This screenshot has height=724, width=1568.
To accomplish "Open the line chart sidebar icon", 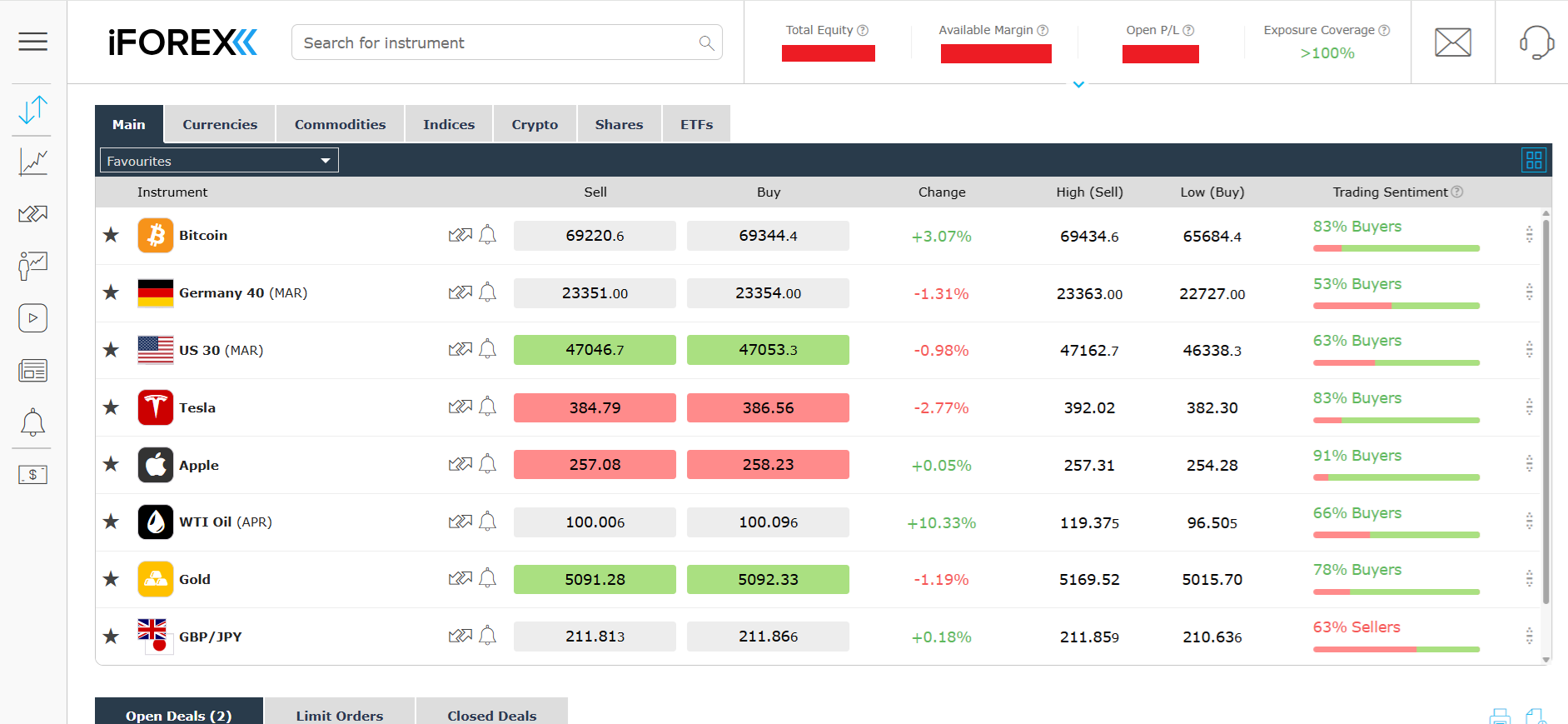I will 33,162.
